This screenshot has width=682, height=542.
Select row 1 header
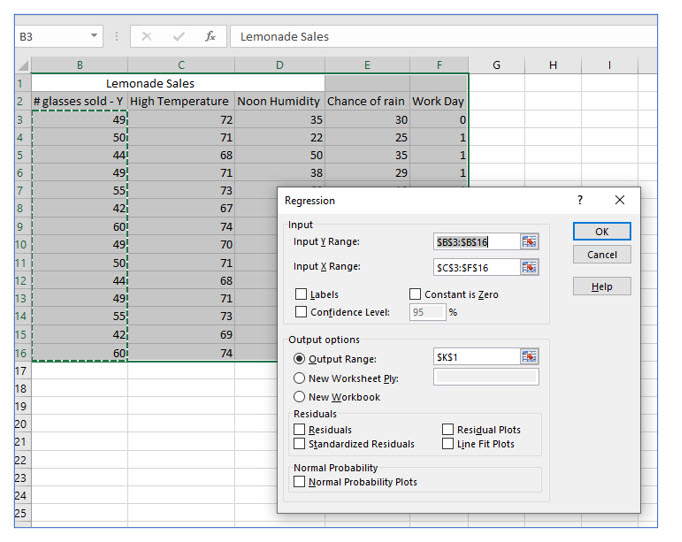(23, 83)
